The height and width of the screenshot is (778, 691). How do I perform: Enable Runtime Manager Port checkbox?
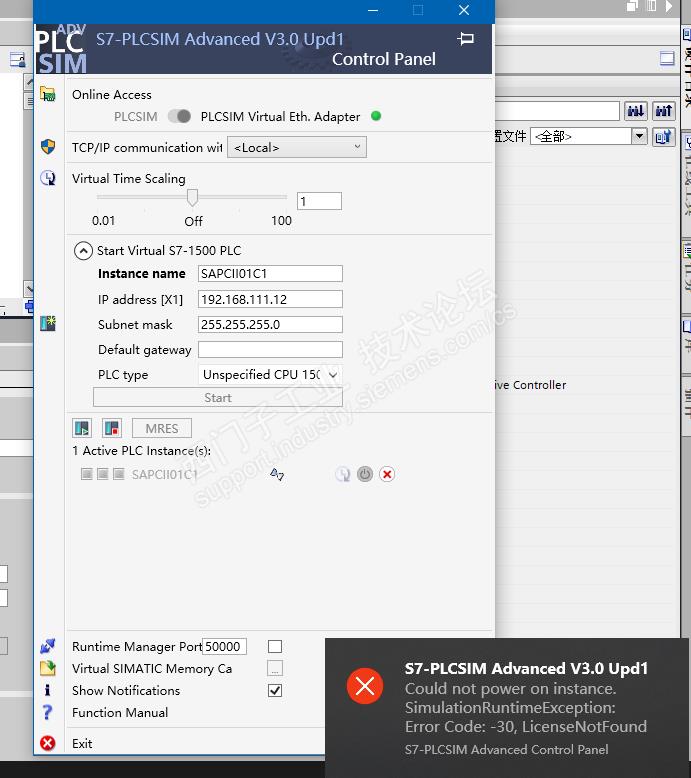coord(275,647)
